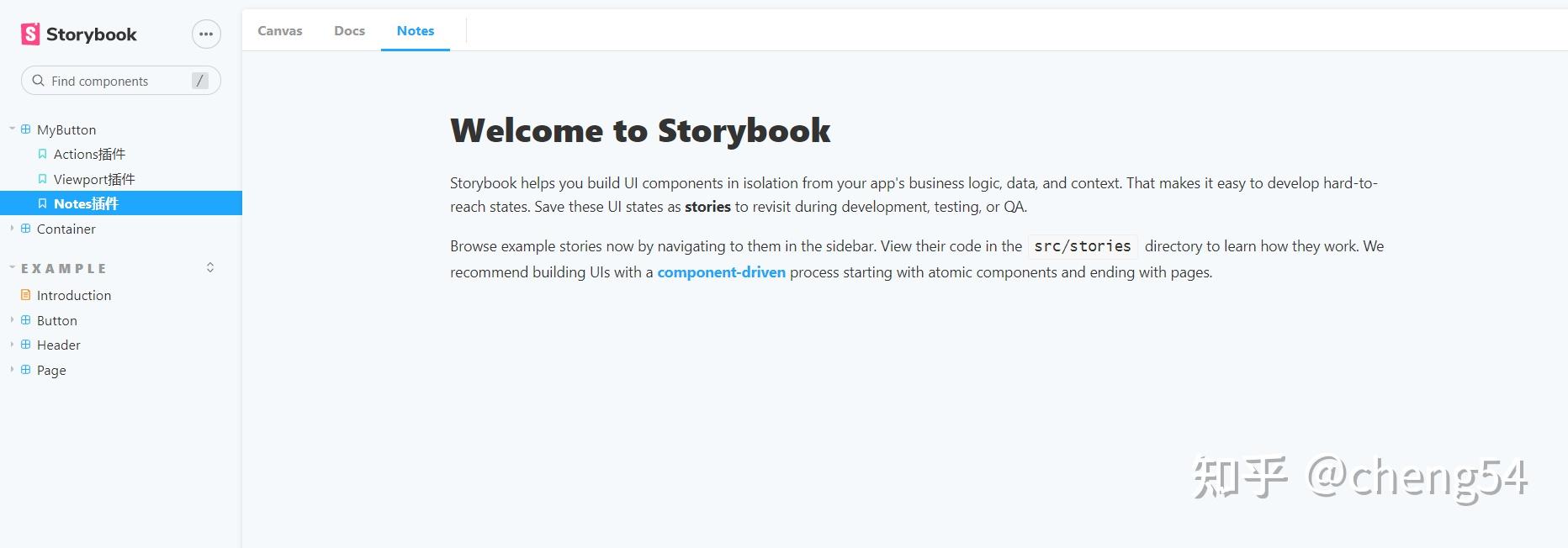Click the search magnifier icon
The height and width of the screenshot is (548, 1568).
tap(38, 81)
